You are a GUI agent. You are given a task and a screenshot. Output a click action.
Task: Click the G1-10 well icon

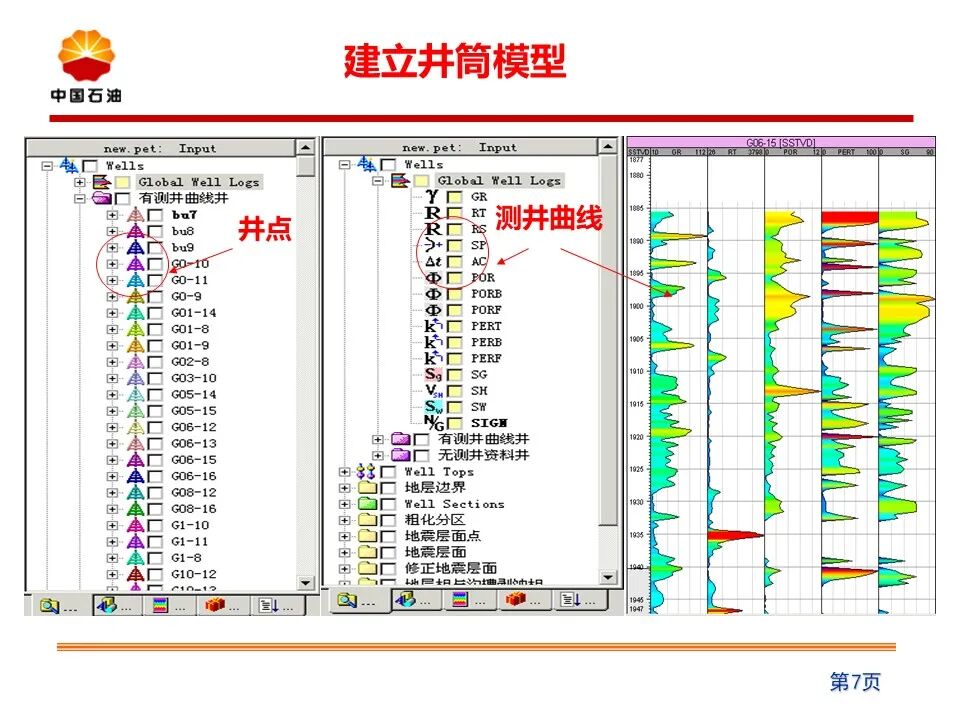(x=135, y=525)
